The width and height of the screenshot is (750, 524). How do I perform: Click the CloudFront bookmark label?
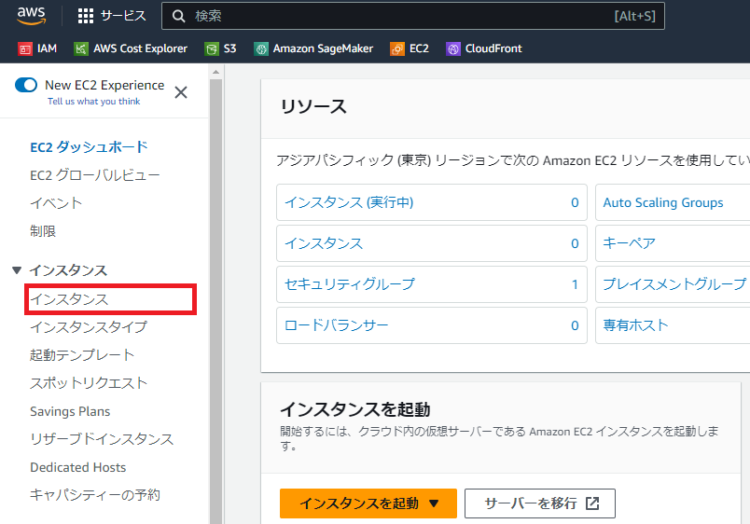[493, 48]
